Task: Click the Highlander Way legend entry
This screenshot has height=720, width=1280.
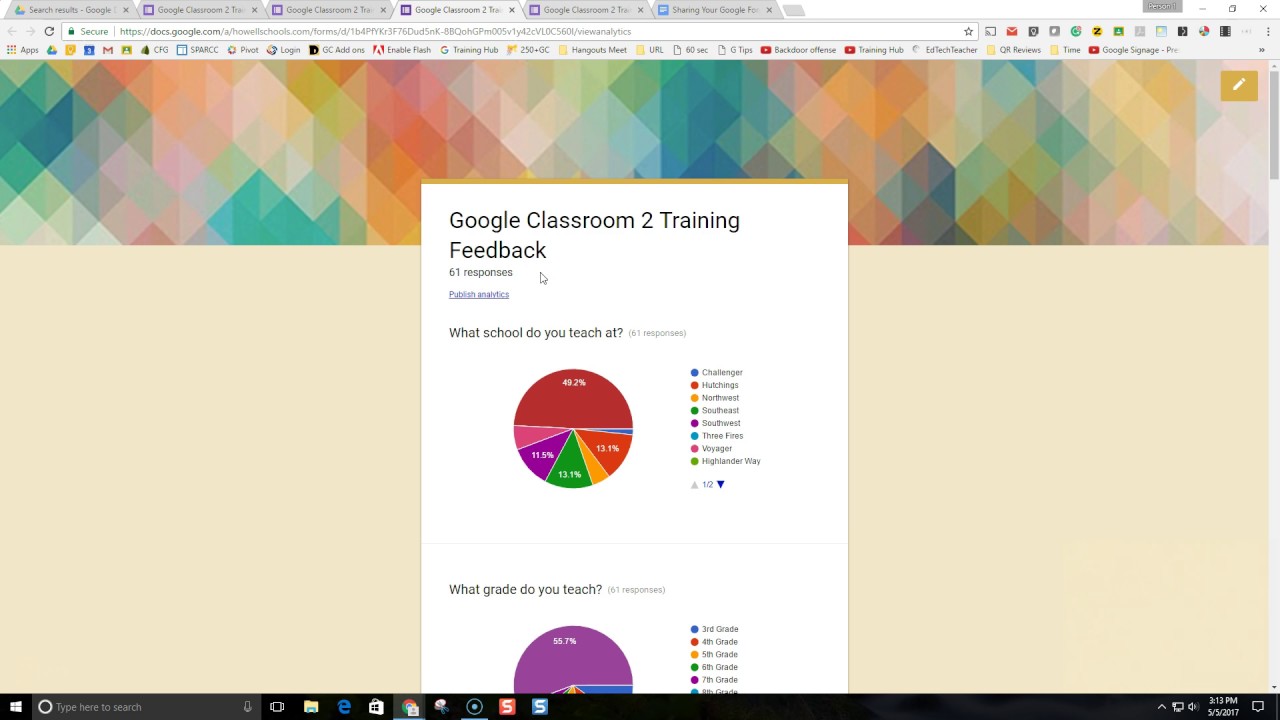Action: point(726,461)
